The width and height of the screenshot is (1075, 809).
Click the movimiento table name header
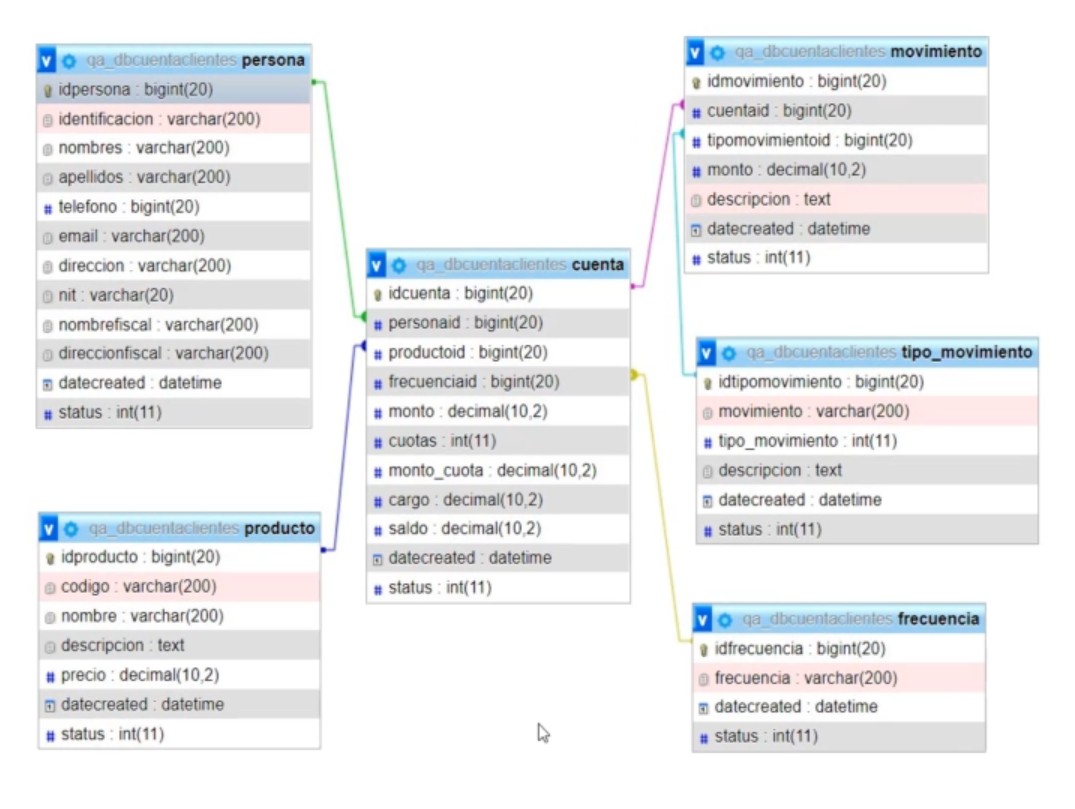[x=936, y=52]
